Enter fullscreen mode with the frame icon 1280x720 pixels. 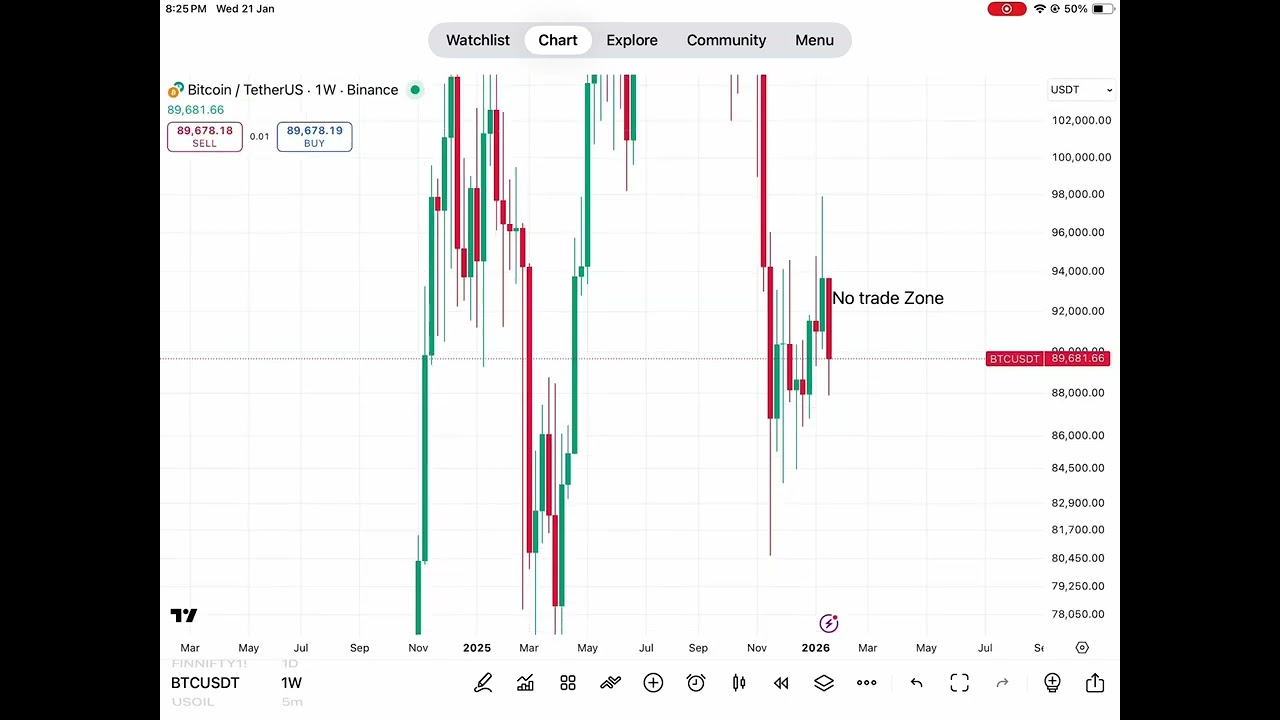pos(959,683)
